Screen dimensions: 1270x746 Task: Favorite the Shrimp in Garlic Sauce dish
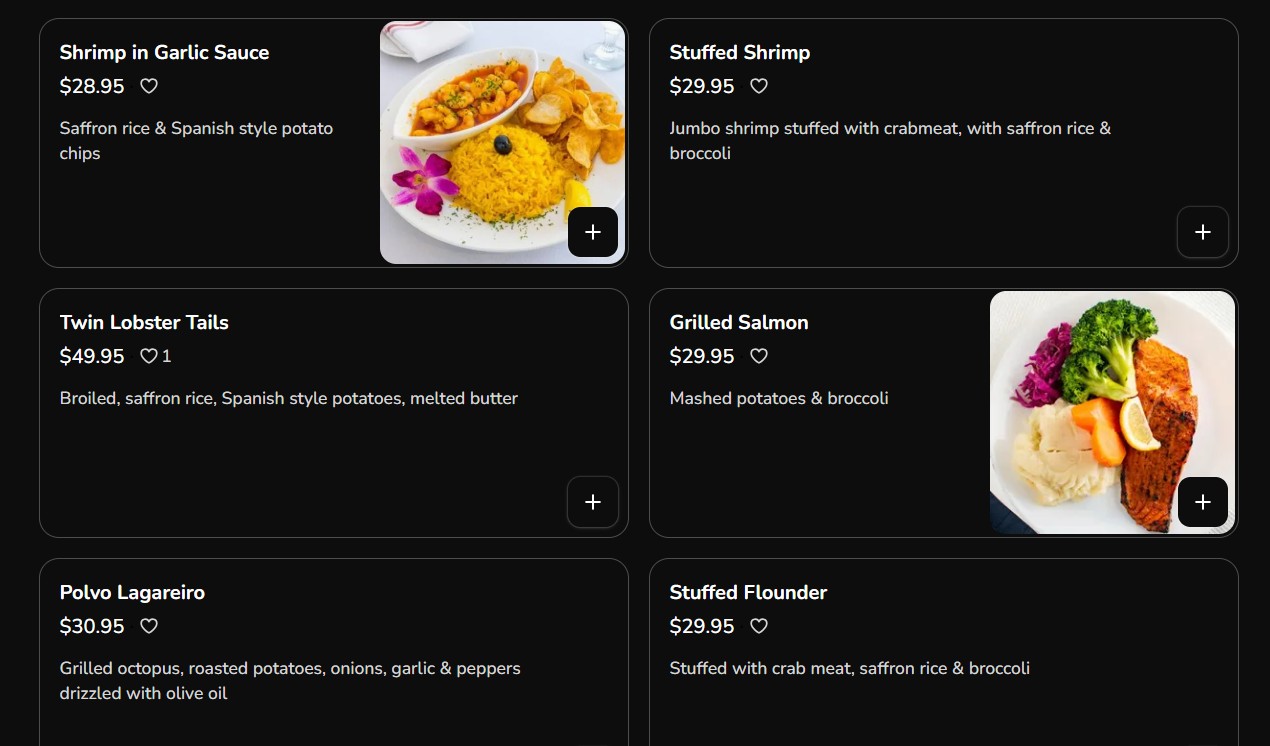coord(149,86)
